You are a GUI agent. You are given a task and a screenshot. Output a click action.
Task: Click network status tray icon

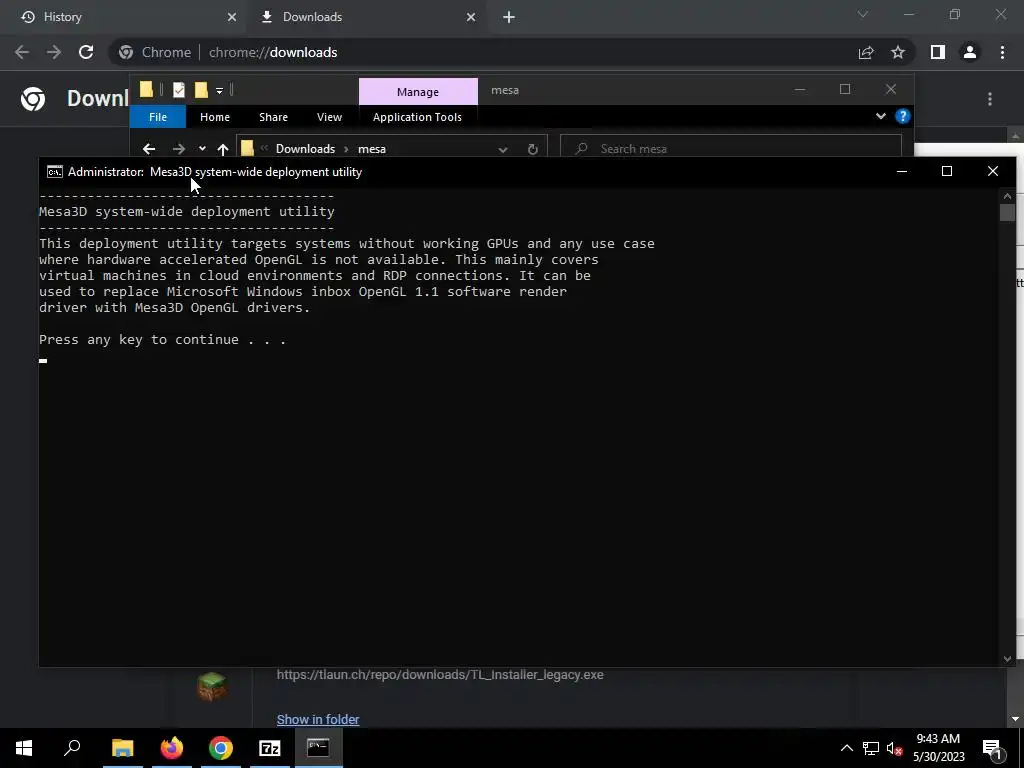click(871, 748)
